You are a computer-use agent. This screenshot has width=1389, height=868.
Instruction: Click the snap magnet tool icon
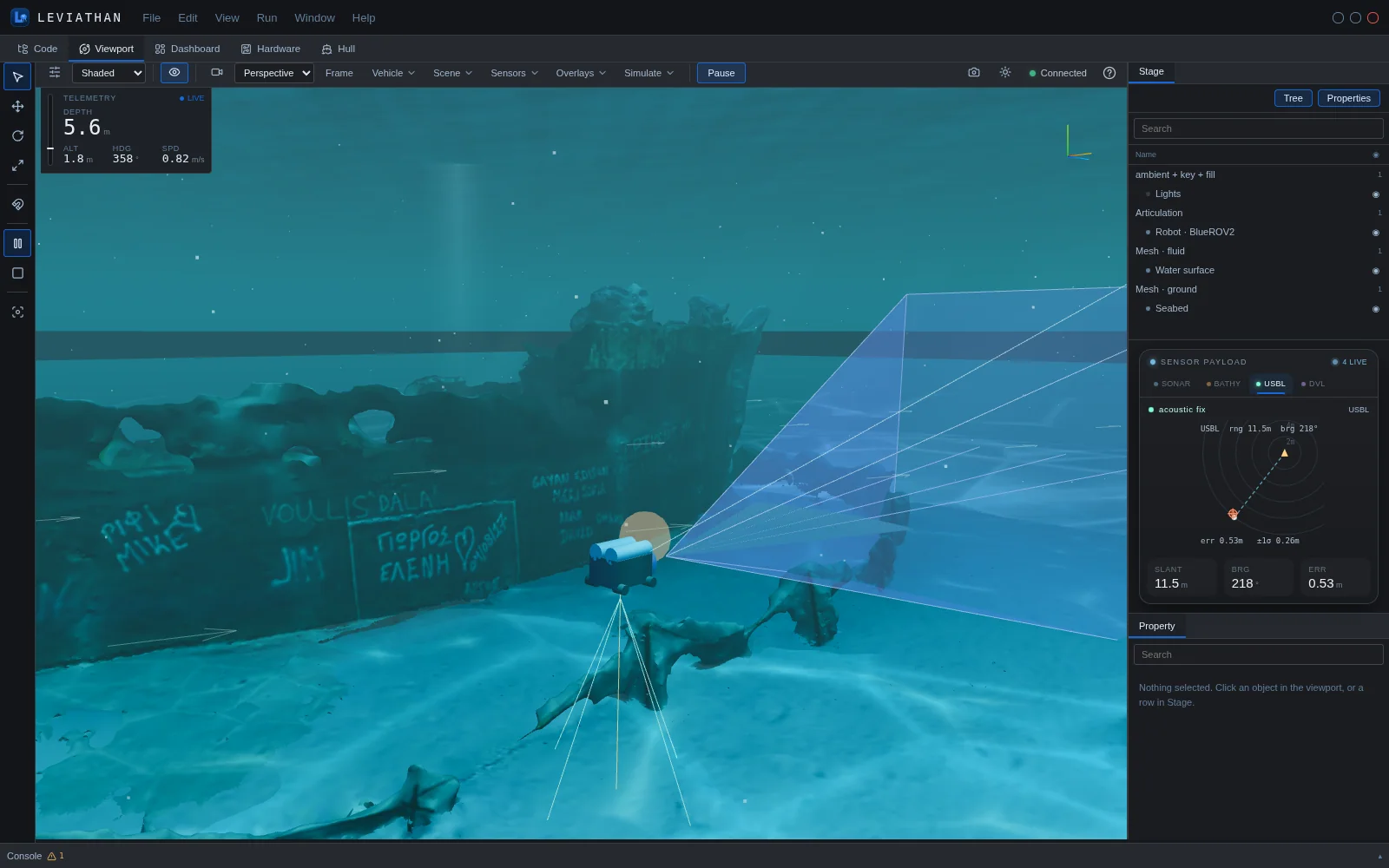[17, 205]
